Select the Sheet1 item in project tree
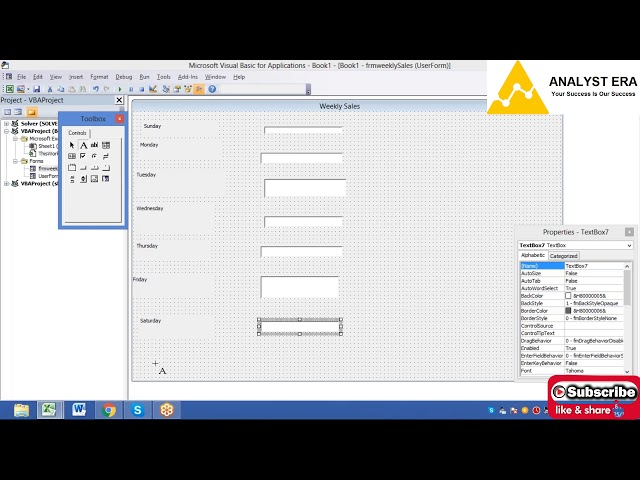640x480 pixels. pyautogui.click(x=43, y=146)
